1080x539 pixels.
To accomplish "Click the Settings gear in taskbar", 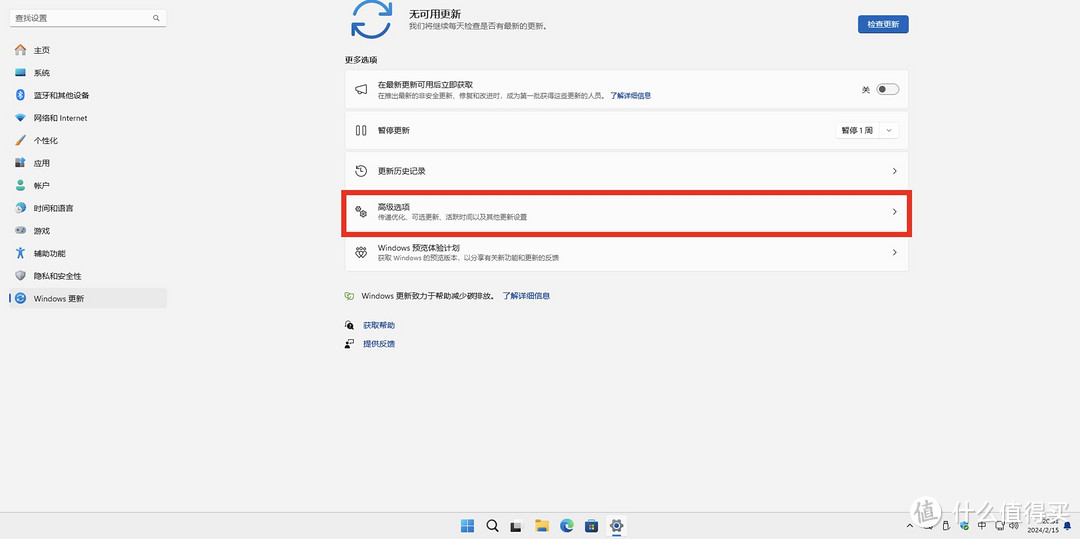I will click(616, 526).
